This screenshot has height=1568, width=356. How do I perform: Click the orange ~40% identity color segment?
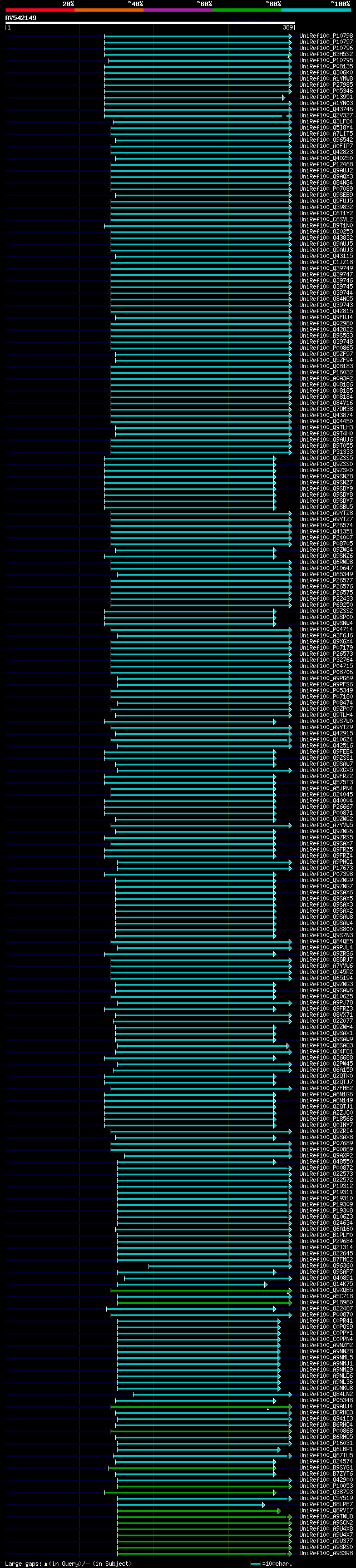pyautogui.click(x=108, y=11)
